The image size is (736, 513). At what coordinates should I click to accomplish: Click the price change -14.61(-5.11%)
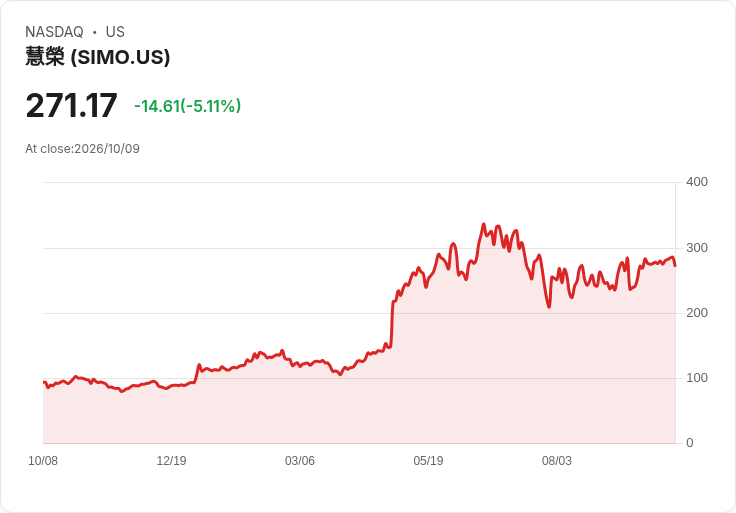click(187, 106)
